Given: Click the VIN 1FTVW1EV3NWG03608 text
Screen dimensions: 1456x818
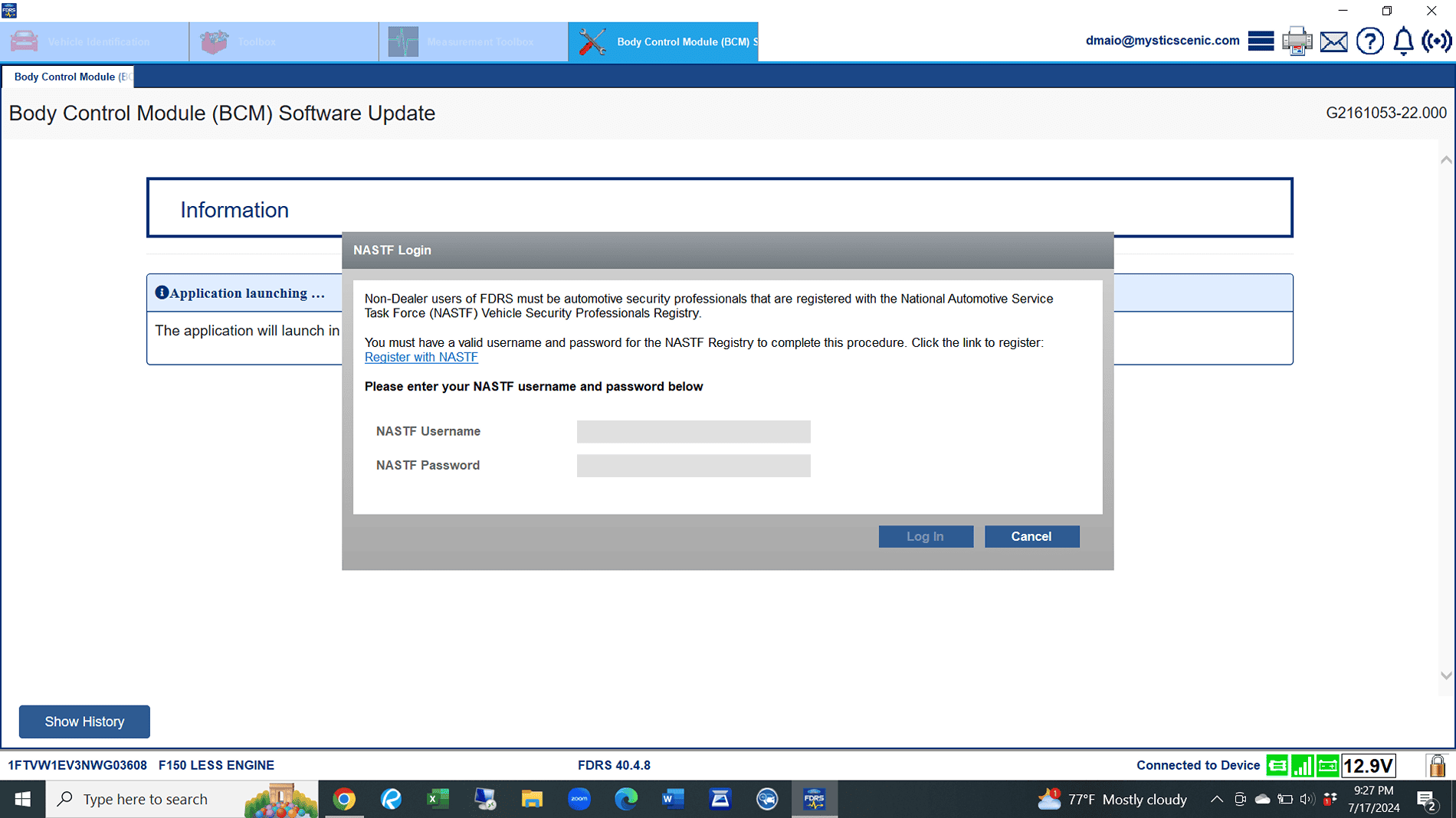Looking at the screenshot, I should point(77,765).
